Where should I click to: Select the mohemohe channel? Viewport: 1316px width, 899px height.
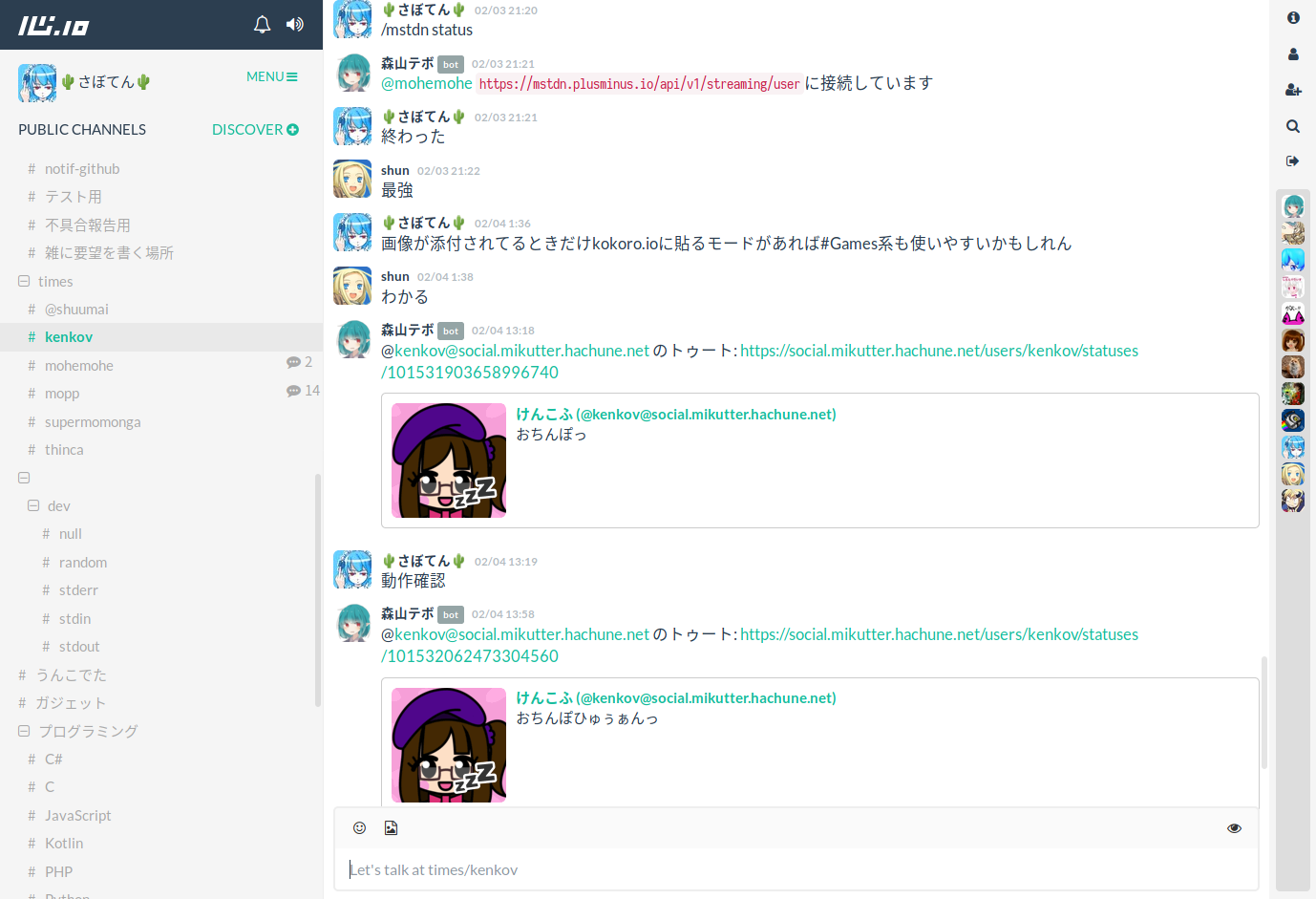coord(79,366)
